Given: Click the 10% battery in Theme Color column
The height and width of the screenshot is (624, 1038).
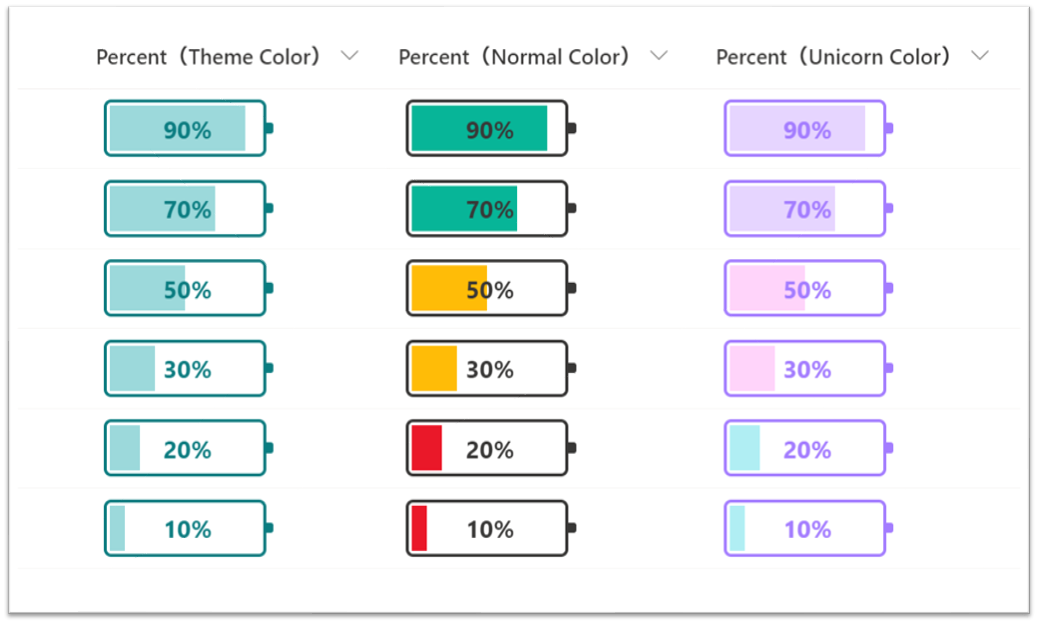Looking at the screenshot, I should (186, 529).
